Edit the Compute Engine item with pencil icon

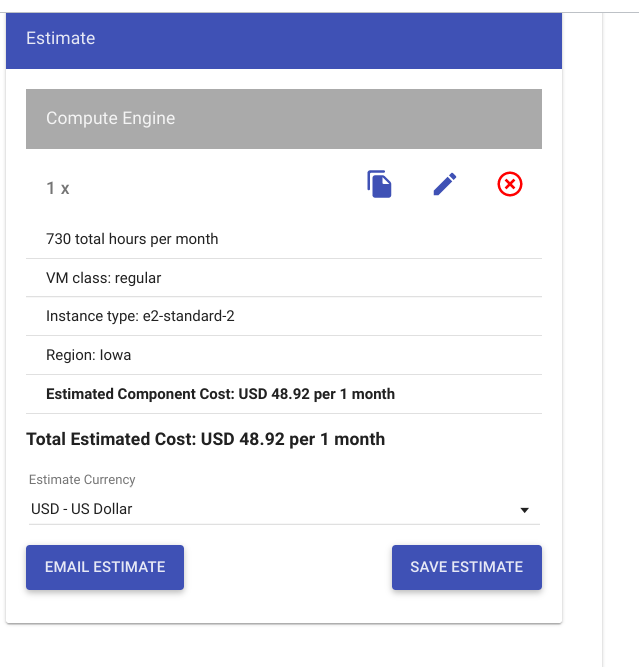click(445, 185)
